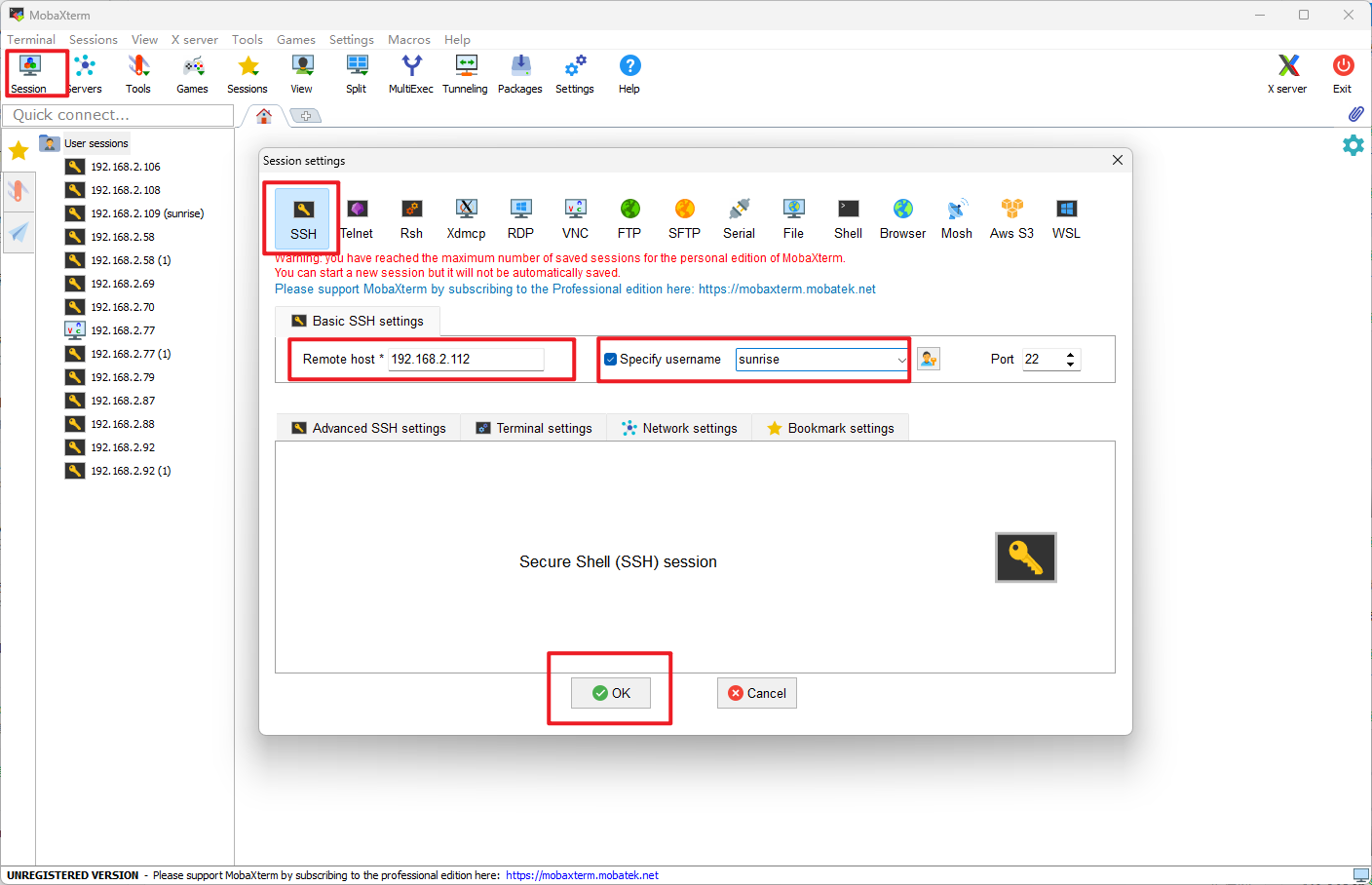Click the View toolbar icon
The height and width of the screenshot is (885, 1372).
pyautogui.click(x=302, y=74)
